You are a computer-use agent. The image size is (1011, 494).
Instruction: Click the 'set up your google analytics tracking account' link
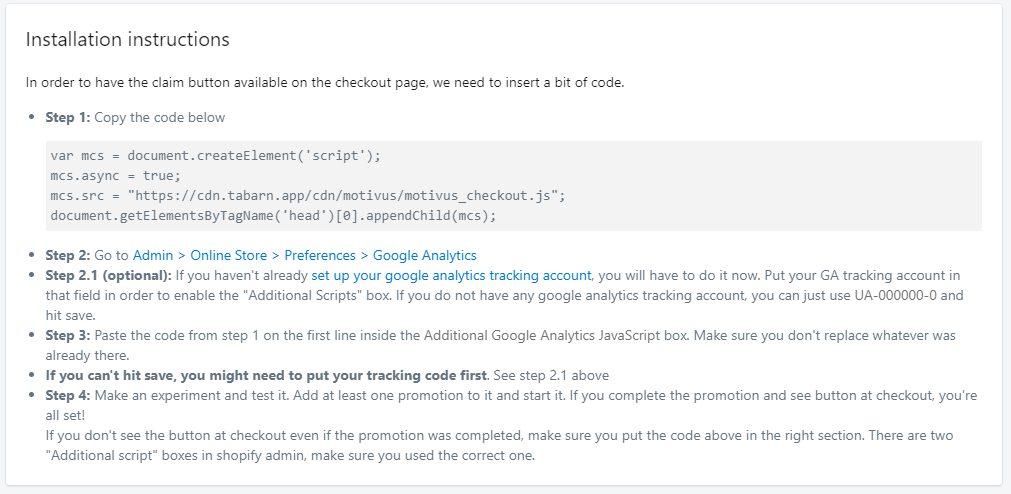[x=451, y=275]
